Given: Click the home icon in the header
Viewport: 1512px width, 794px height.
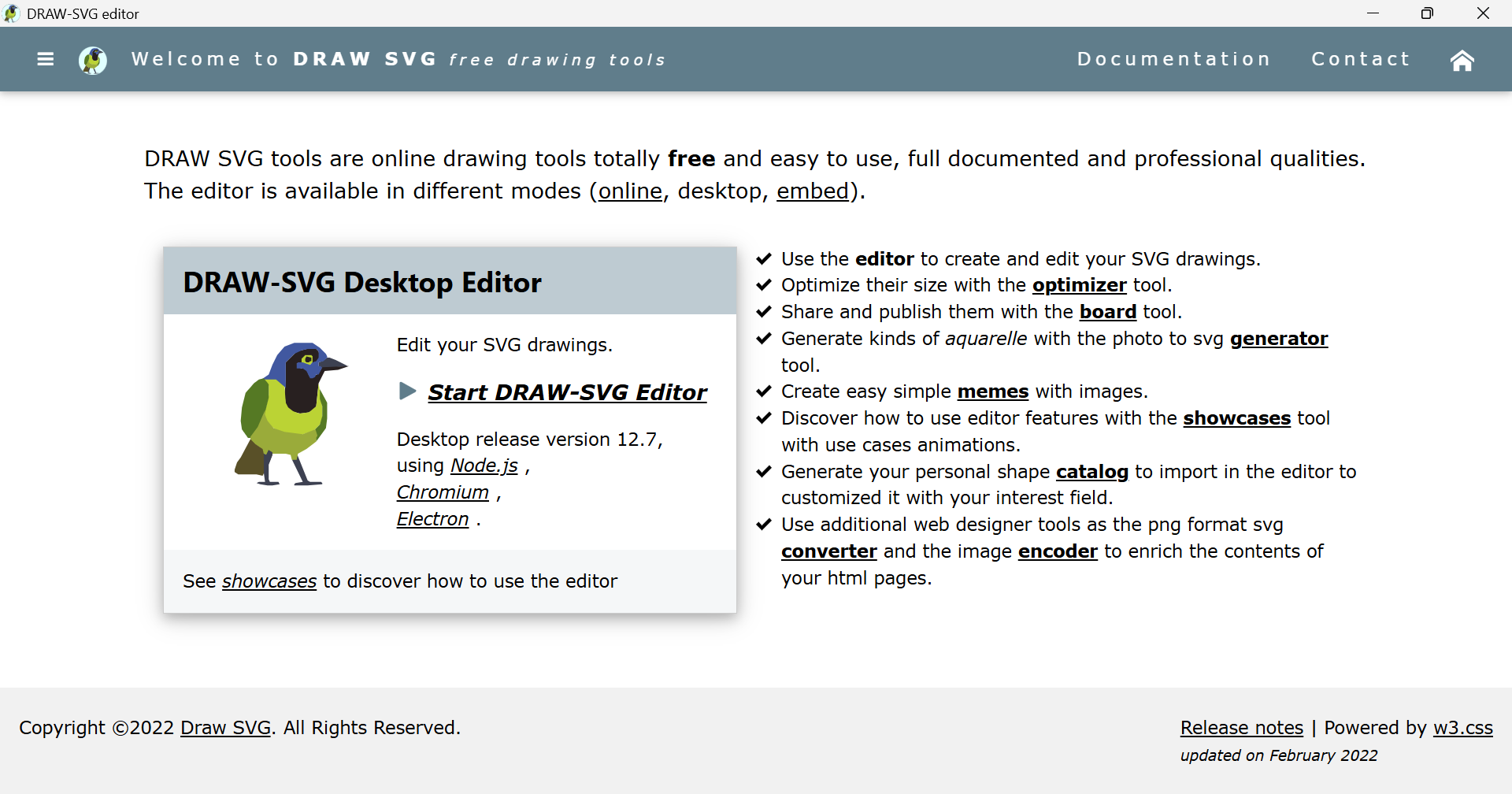Looking at the screenshot, I should 1462,59.
